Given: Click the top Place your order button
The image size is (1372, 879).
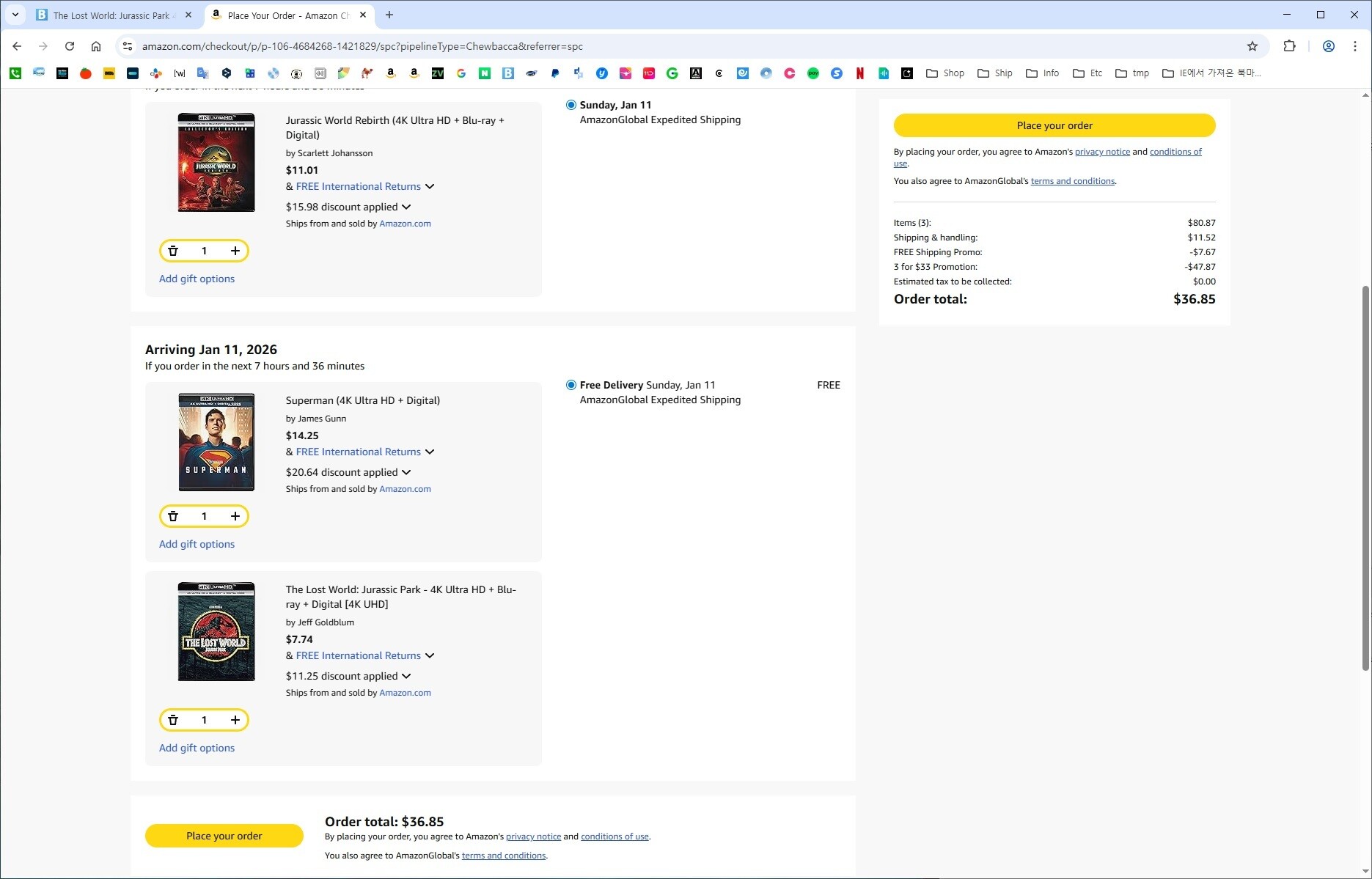Looking at the screenshot, I should point(1054,125).
